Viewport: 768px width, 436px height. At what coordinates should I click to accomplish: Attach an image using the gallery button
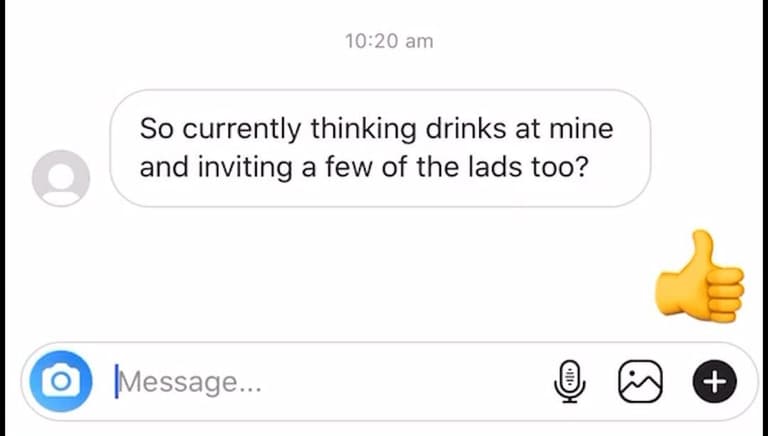pos(640,381)
